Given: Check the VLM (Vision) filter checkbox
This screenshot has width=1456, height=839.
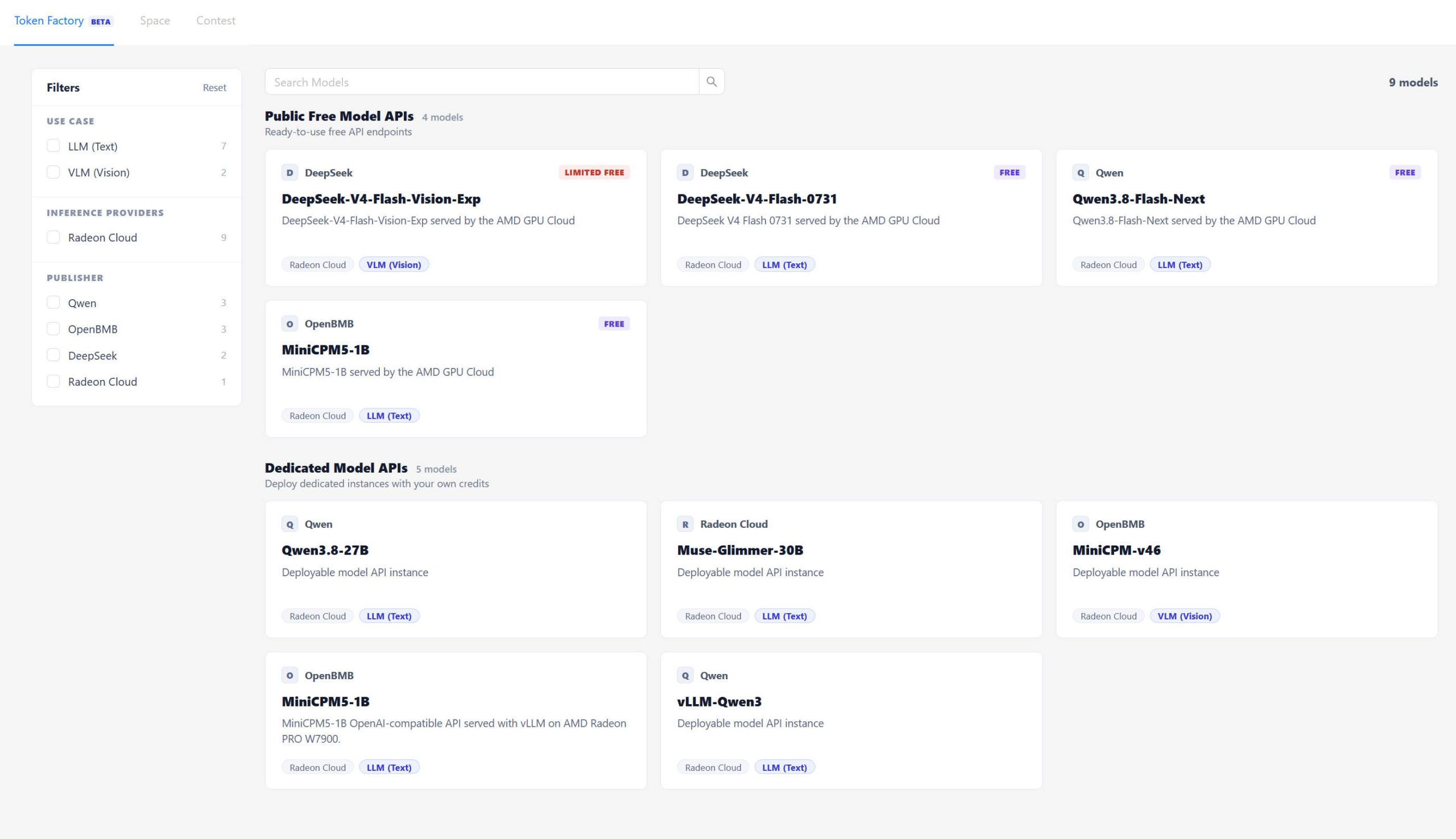Looking at the screenshot, I should pos(53,172).
